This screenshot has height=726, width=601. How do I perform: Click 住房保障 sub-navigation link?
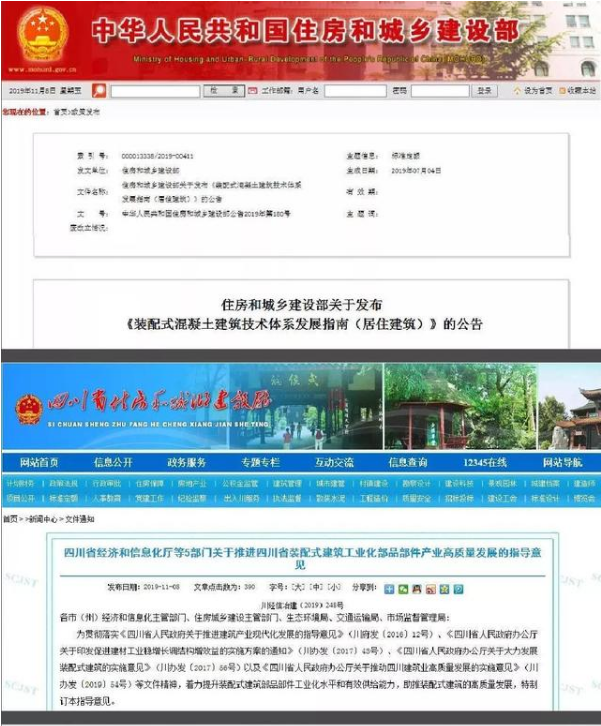coord(150,483)
